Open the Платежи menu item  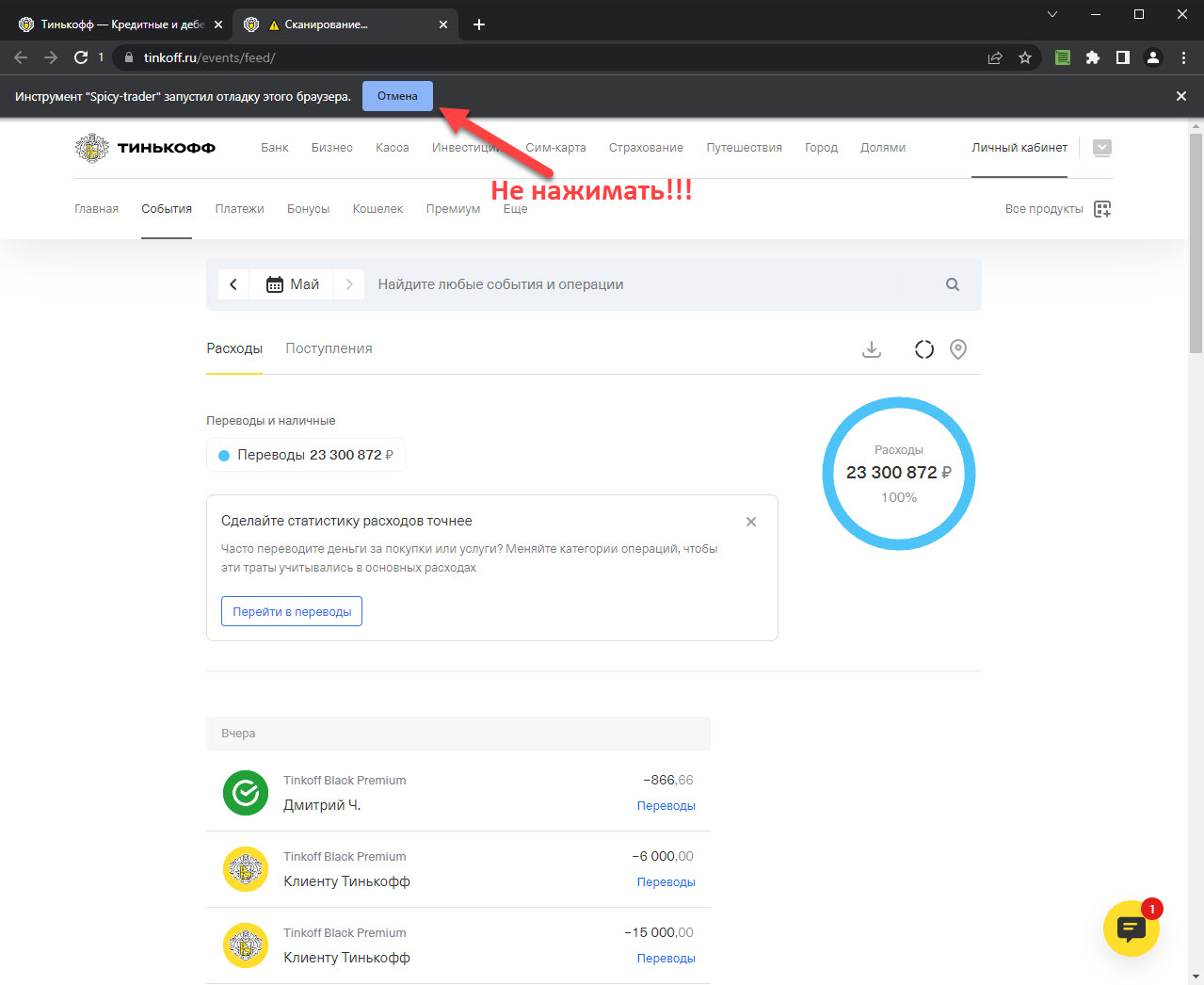coord(239,209)
